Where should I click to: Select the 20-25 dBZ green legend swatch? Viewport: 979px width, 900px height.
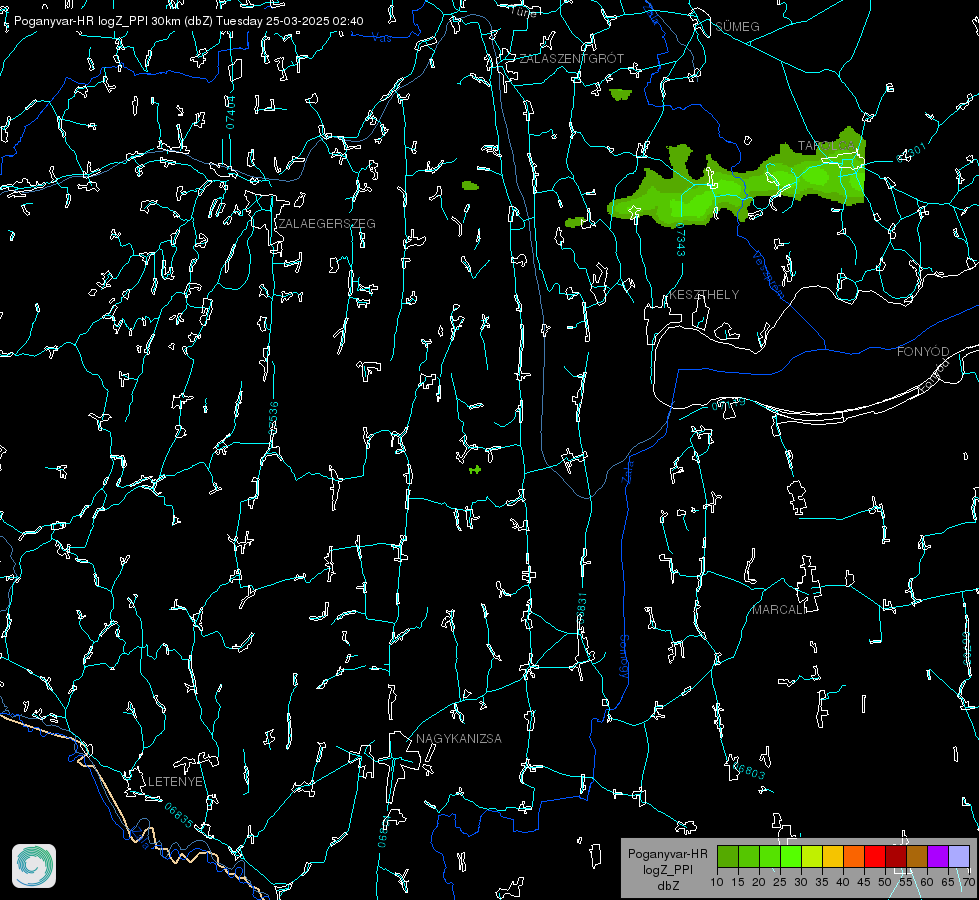click(770, 856)
